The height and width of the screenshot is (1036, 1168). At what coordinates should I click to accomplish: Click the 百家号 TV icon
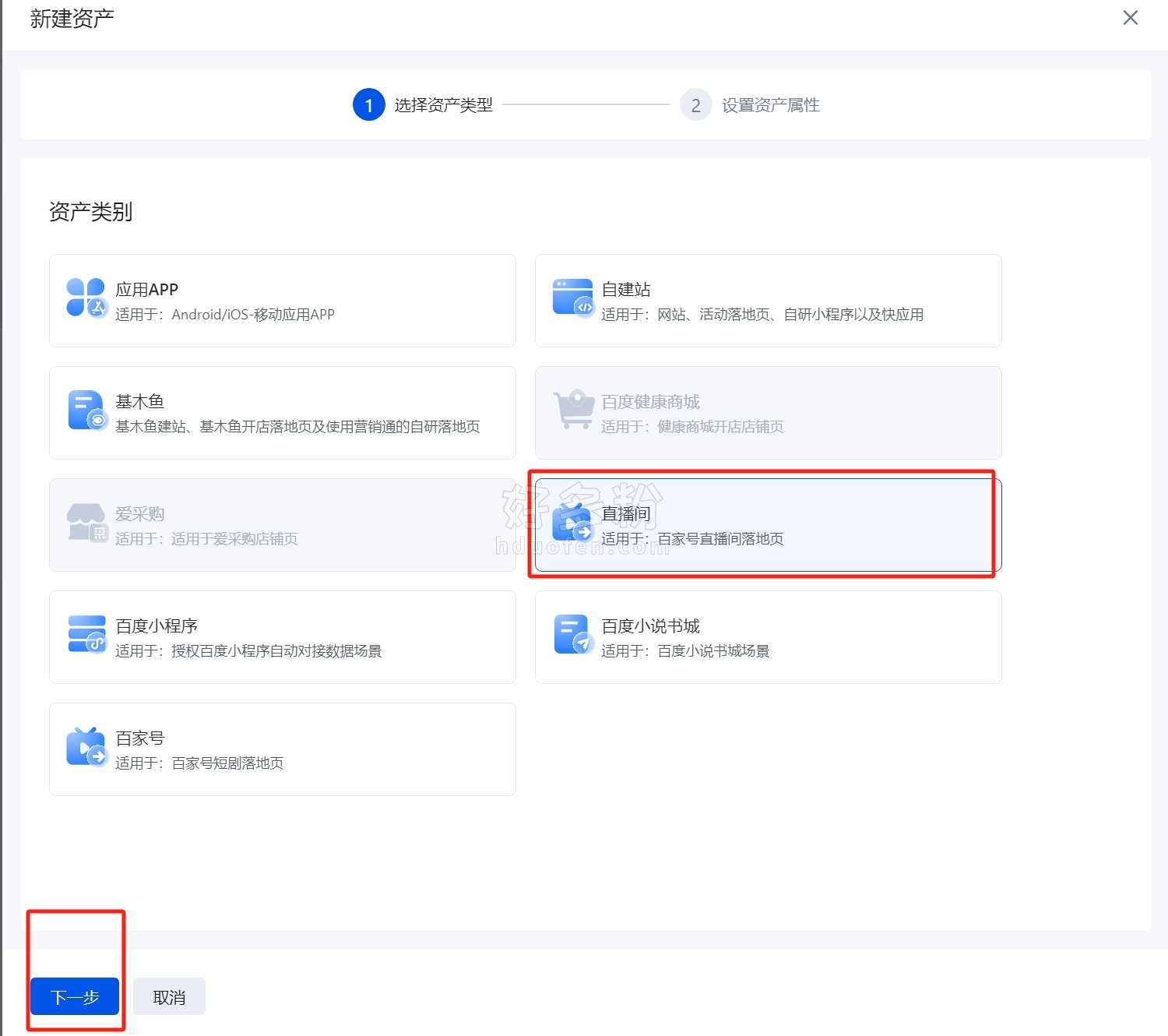pos(86,747)
